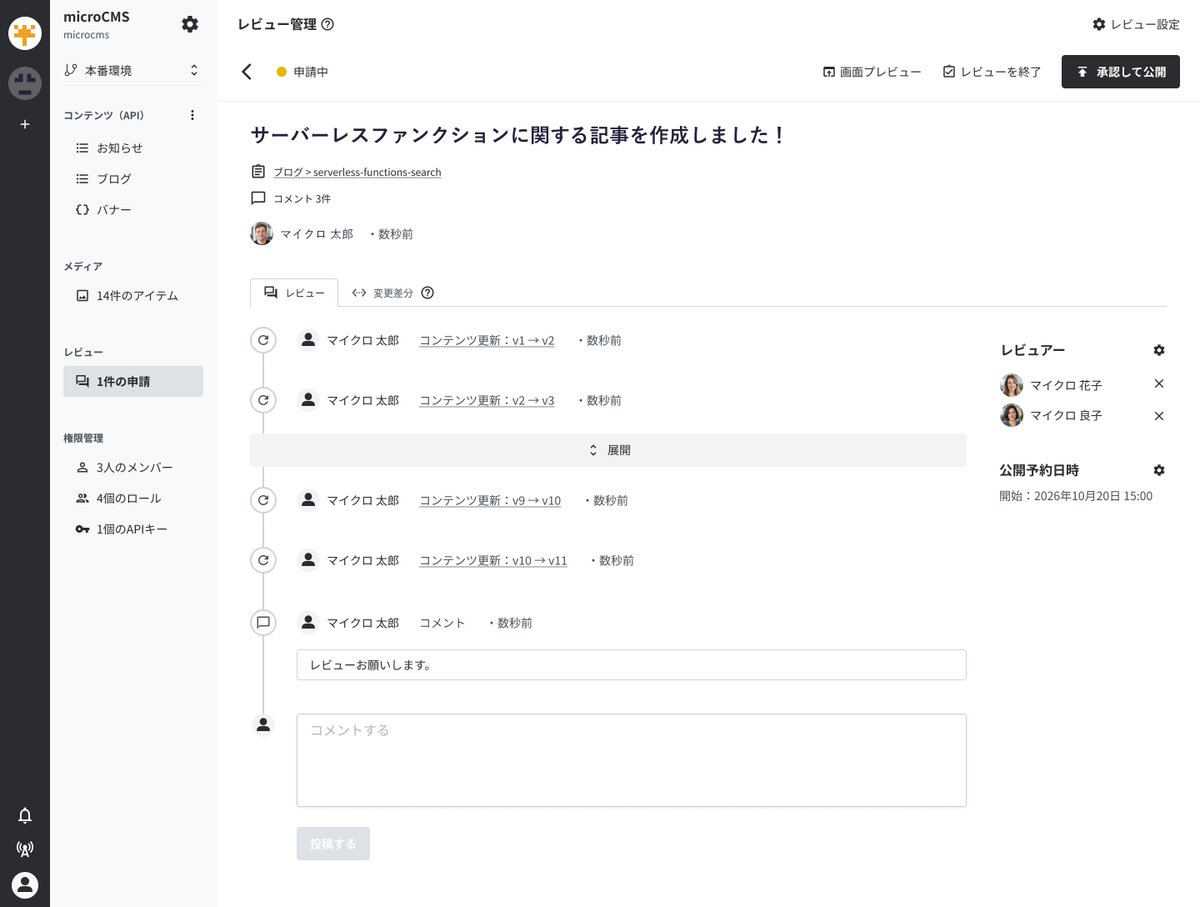
Task: Add a new service with plus icon
Action: 25,125
